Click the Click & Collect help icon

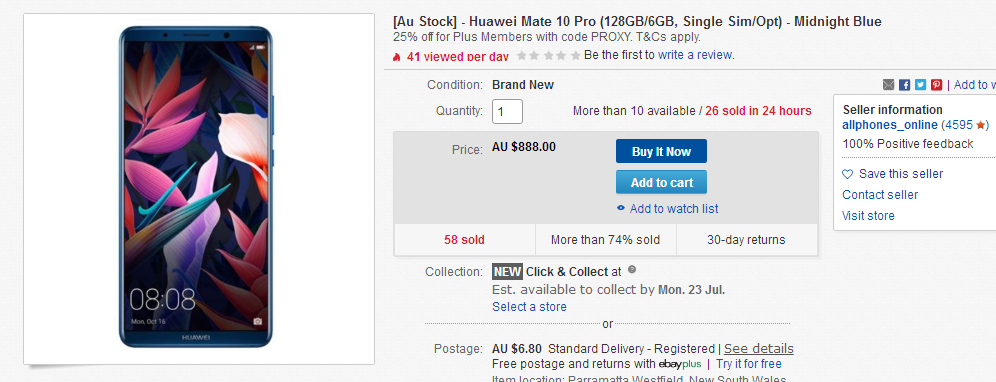click(x=632, y=269)
